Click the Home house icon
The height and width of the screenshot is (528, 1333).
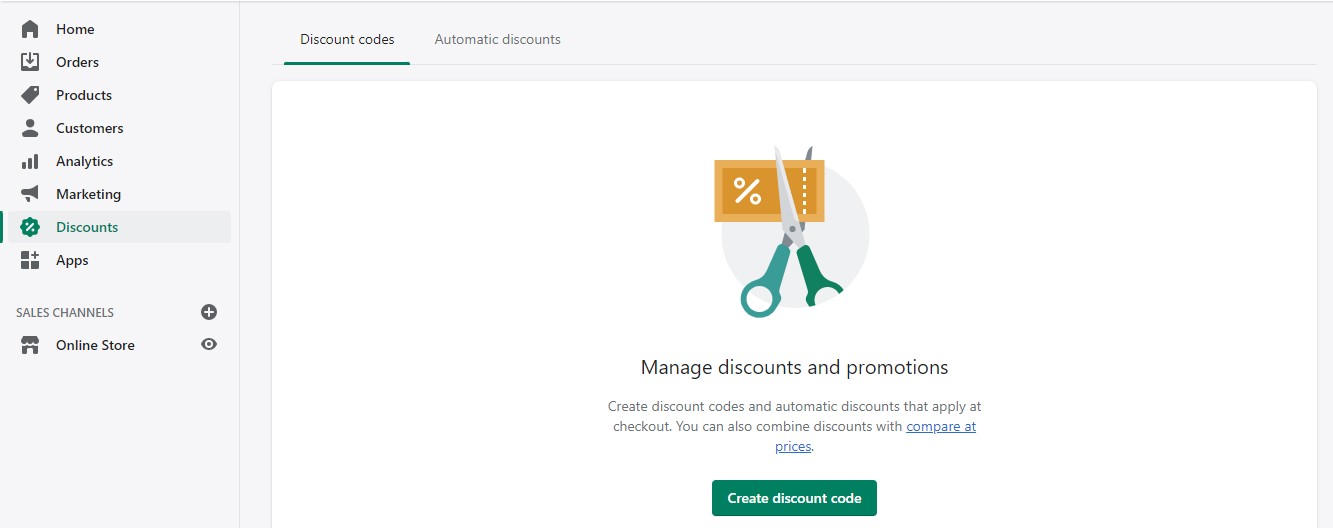(x=30, y=29)
